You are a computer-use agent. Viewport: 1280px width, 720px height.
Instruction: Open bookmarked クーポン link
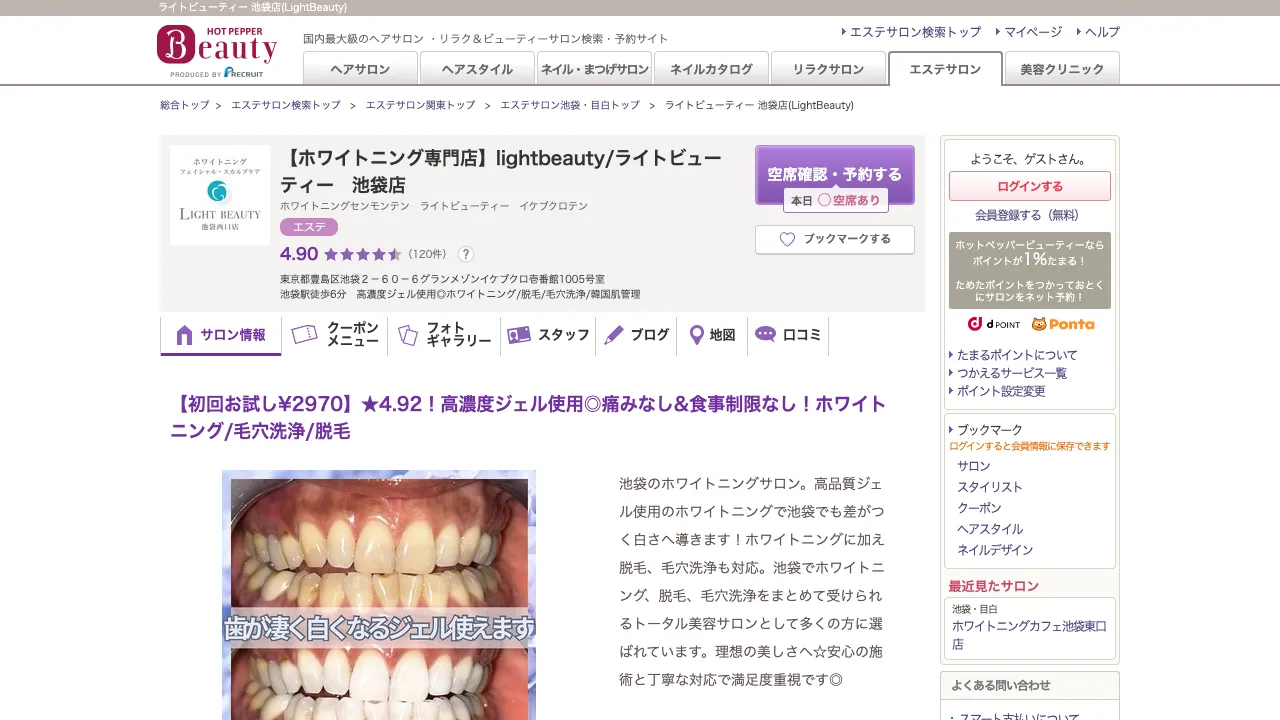pyautogui.click(x=979, y=508)
